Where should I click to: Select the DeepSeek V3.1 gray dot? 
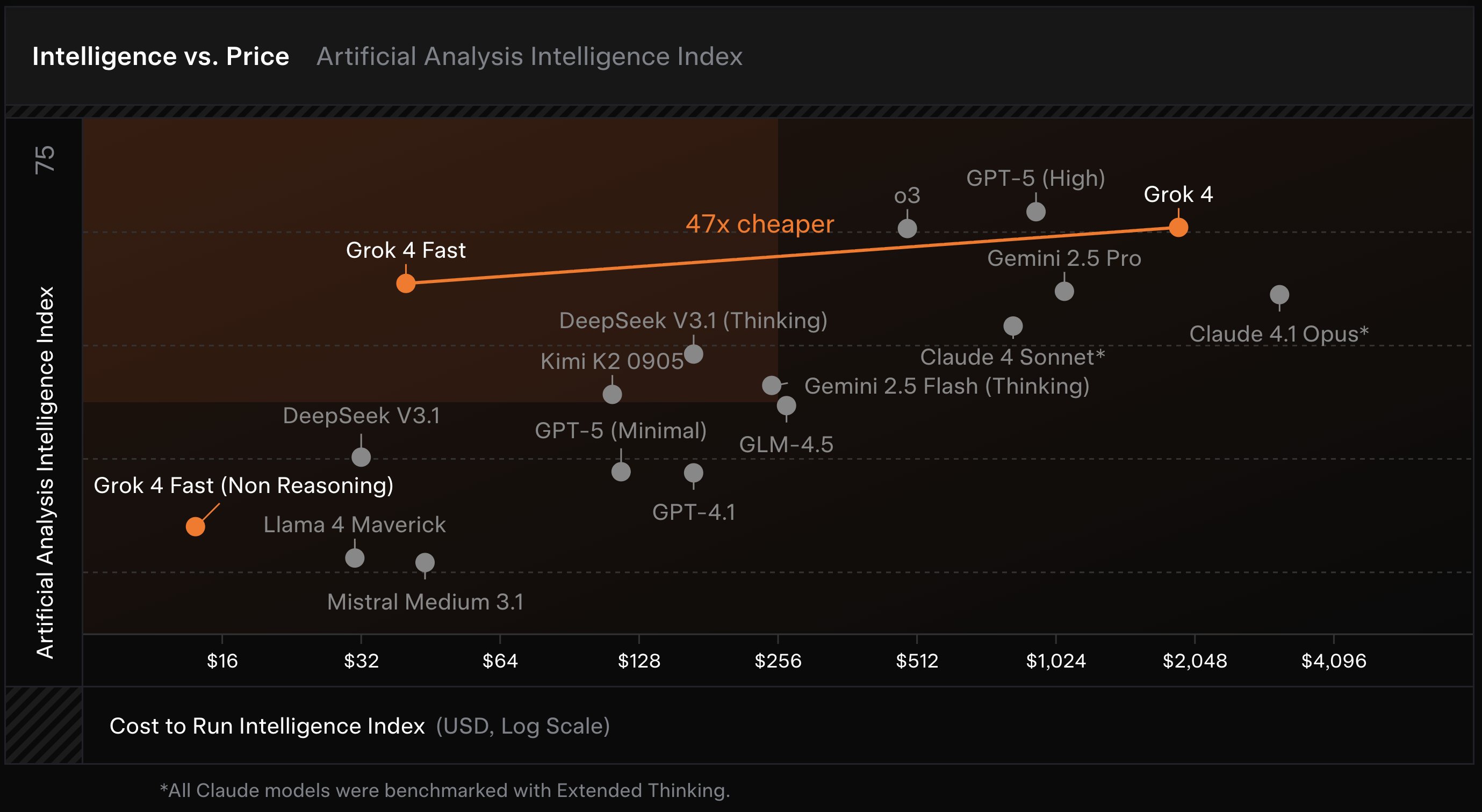pyautogui.click(x=361, y=457)
